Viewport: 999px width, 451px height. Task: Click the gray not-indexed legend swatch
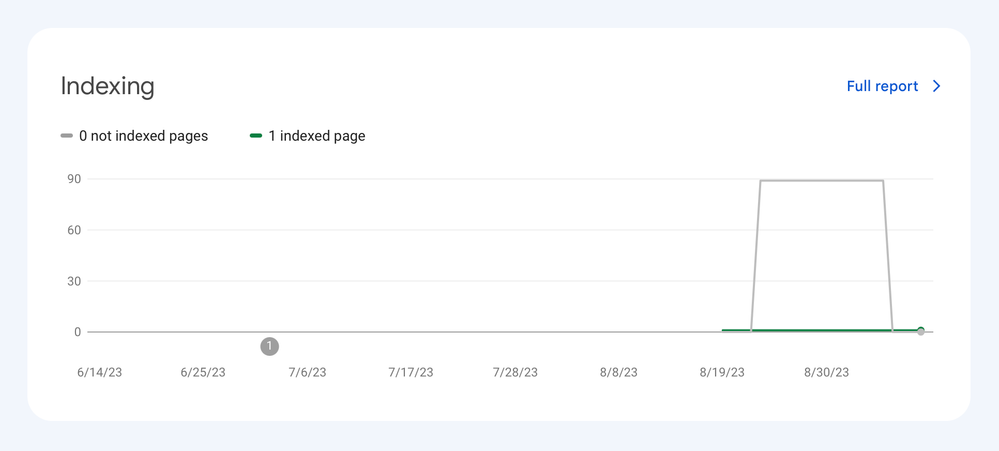coord(67,136)
